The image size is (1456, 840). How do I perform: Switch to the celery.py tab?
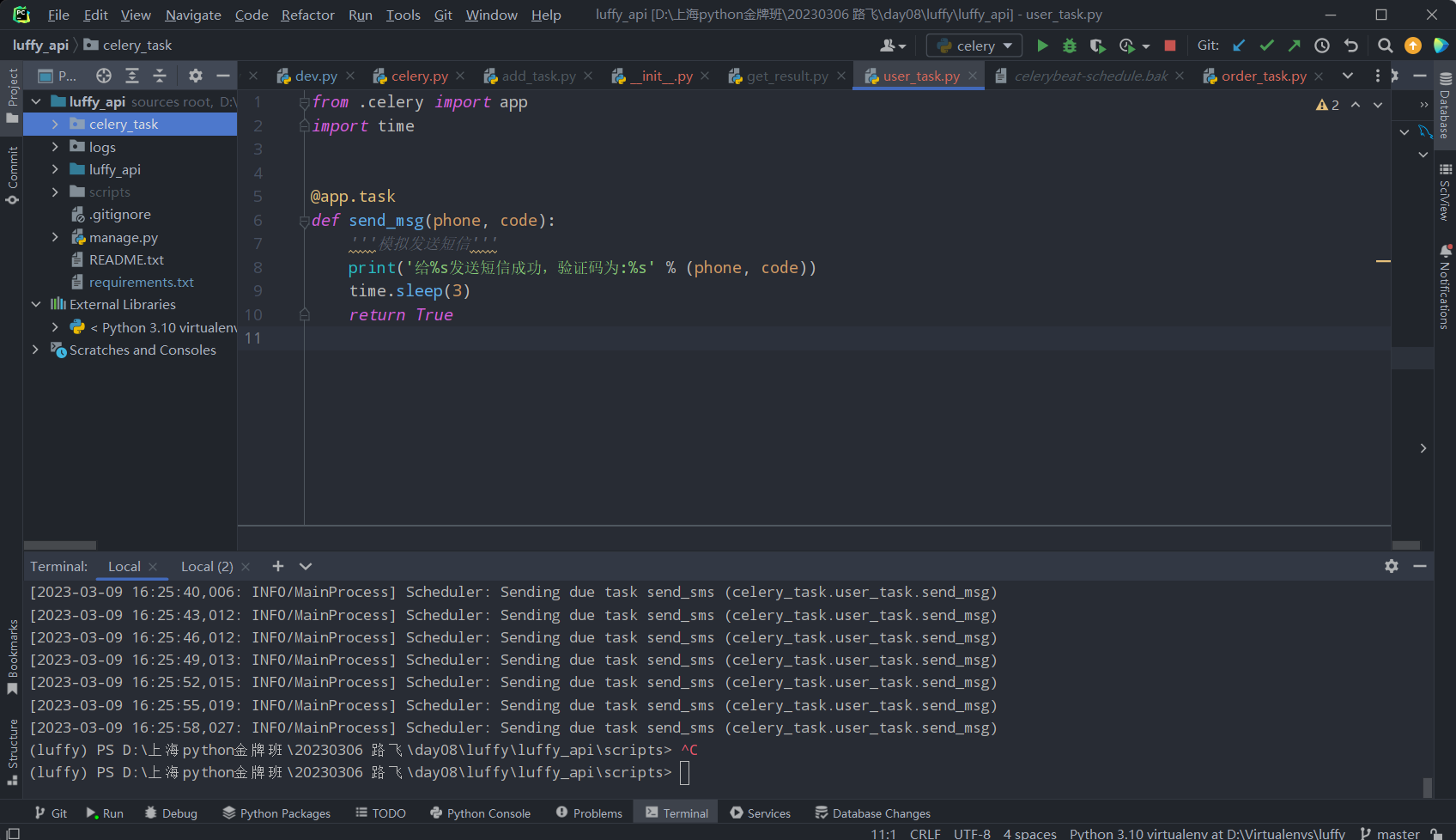point(419,76)
